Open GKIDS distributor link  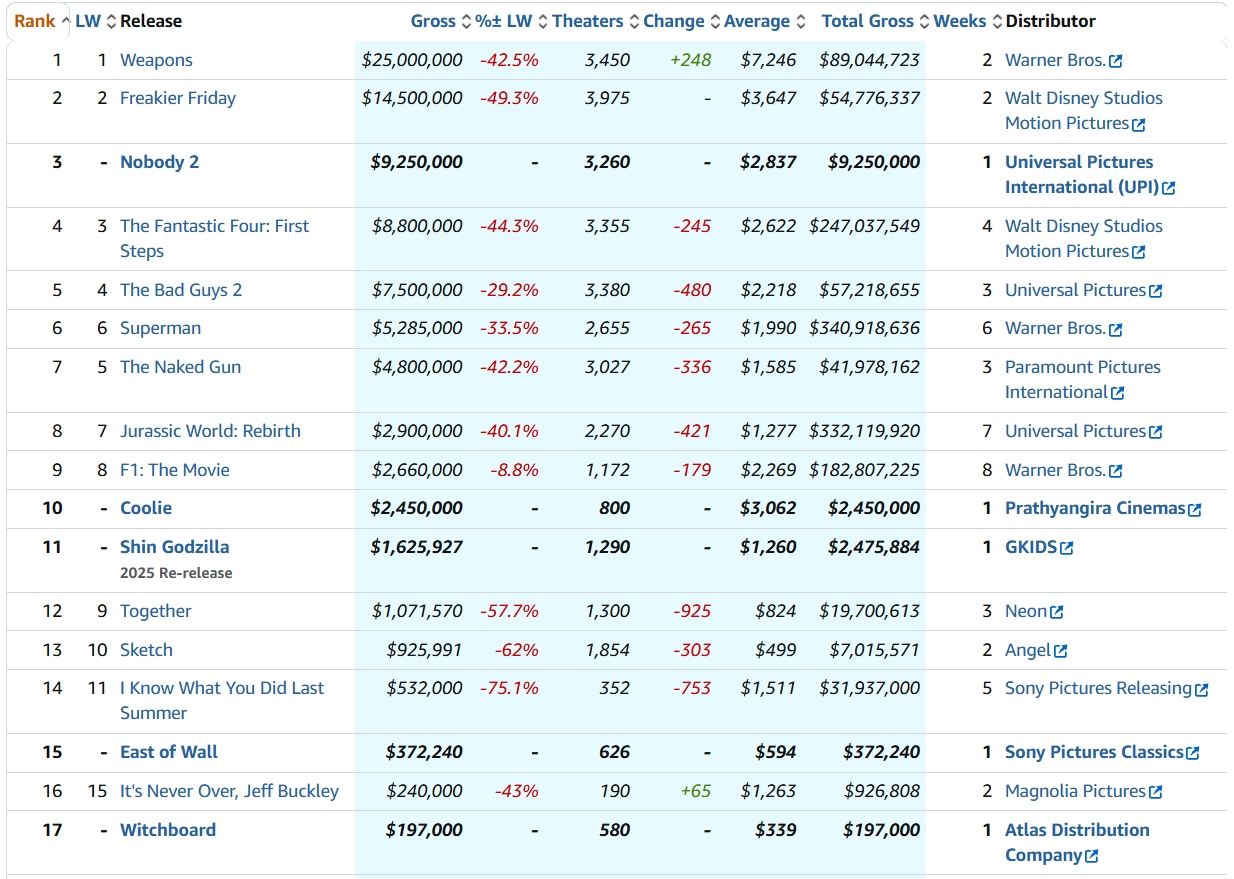(1031, 547)
